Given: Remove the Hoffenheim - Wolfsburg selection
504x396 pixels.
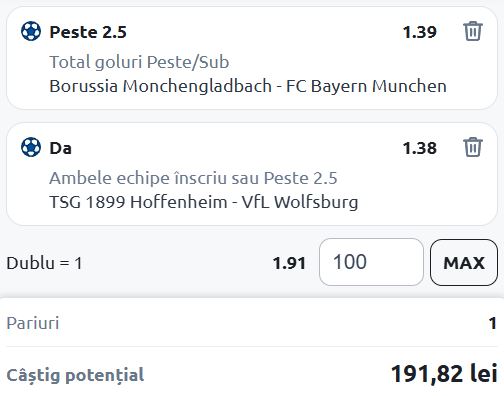Looking at the screenshot, I should click(x=473, y=147).
